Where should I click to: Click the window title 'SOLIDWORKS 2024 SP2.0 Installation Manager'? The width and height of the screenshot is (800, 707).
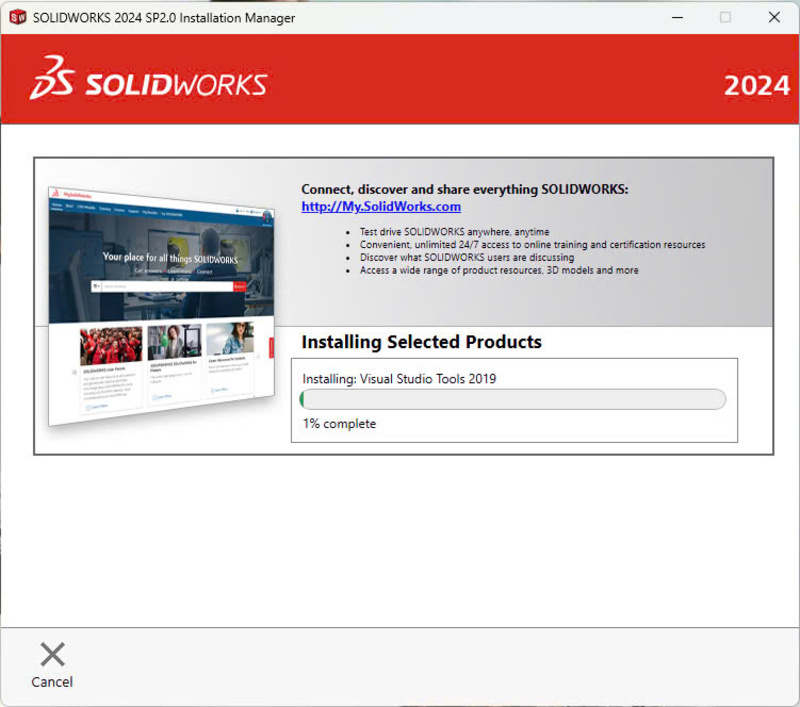pos(164,18)
